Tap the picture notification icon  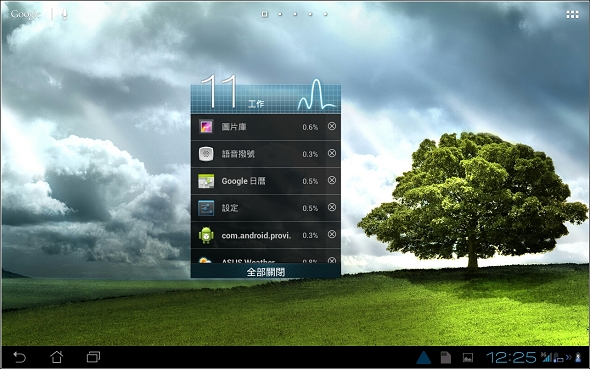tap(468, 357)
